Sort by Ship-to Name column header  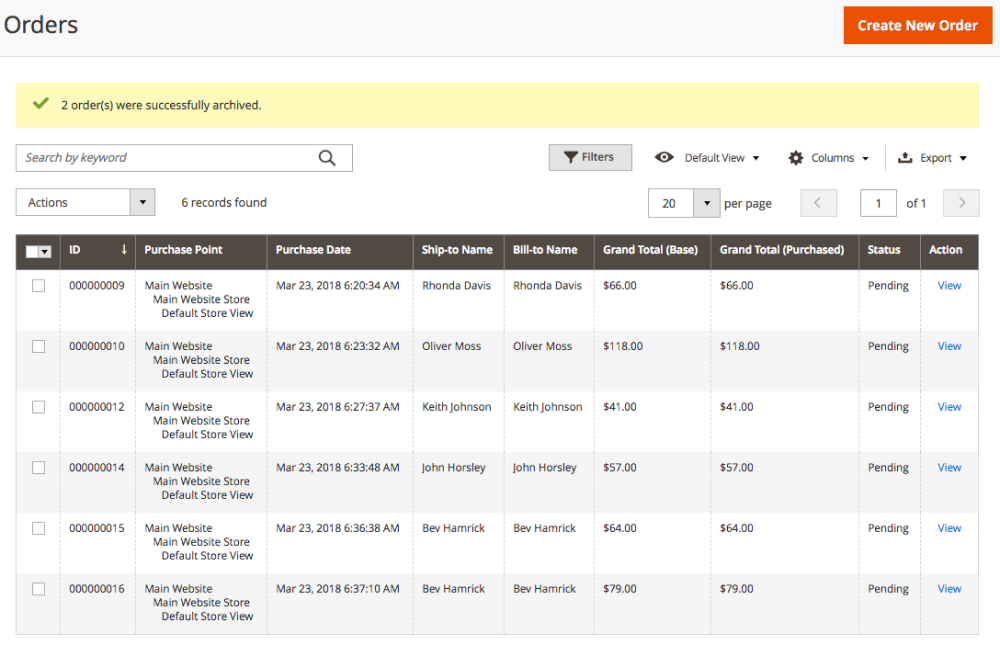tap(457, 249)
